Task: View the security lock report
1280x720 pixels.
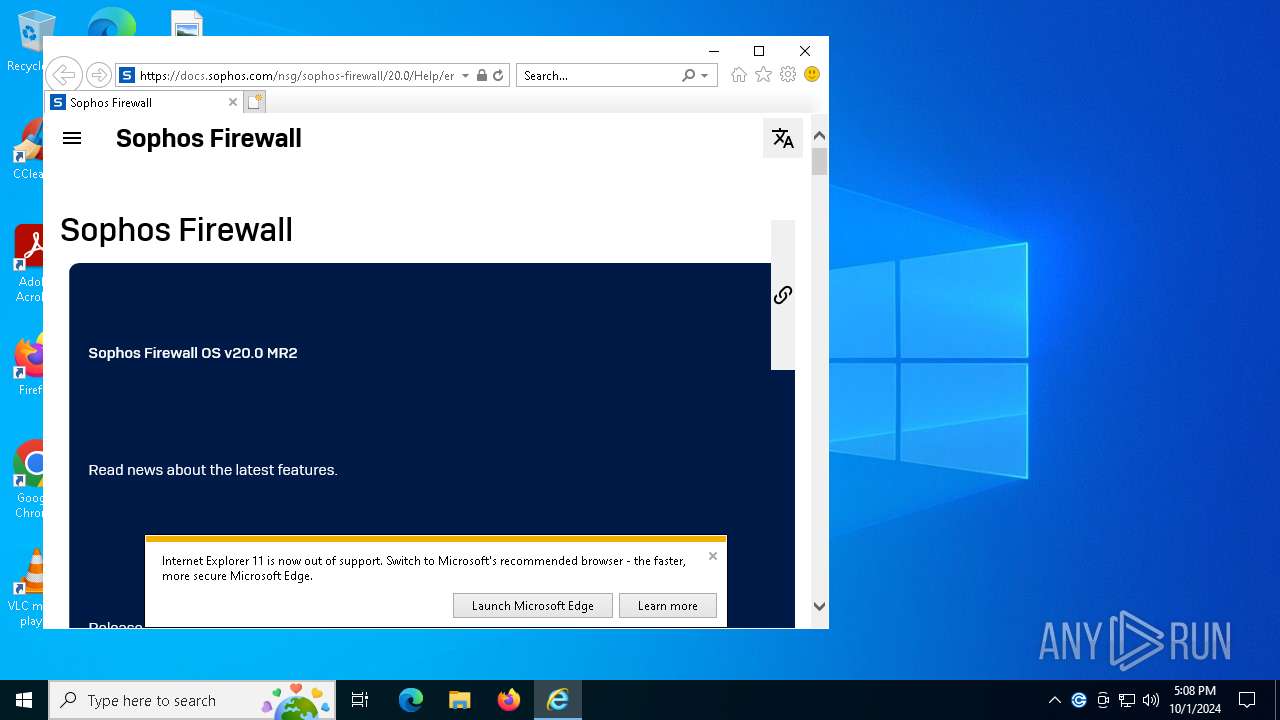Action: (x=482, y=75)
